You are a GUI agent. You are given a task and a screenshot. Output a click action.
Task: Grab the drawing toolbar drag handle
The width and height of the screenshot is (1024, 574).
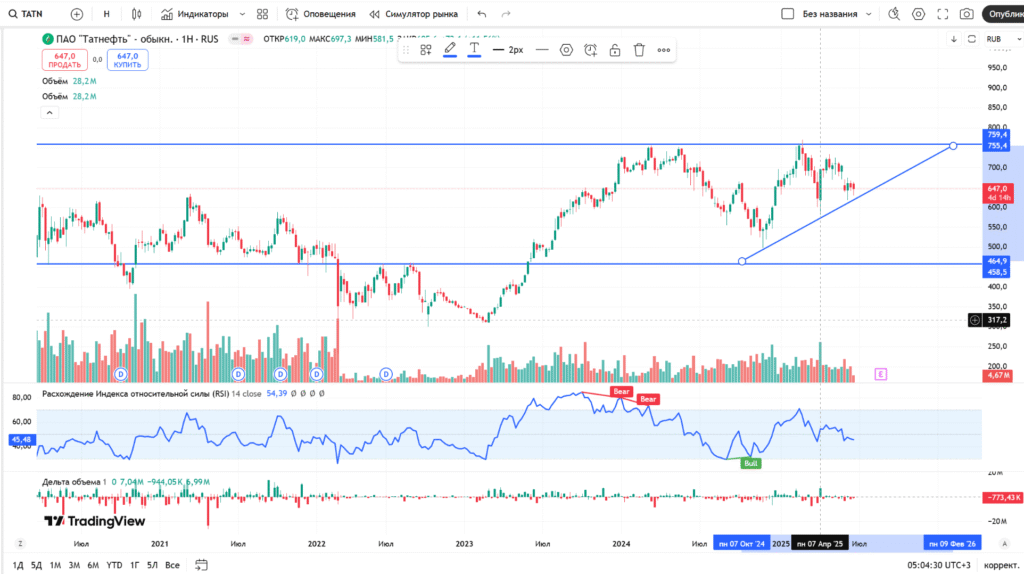[406, 50]
